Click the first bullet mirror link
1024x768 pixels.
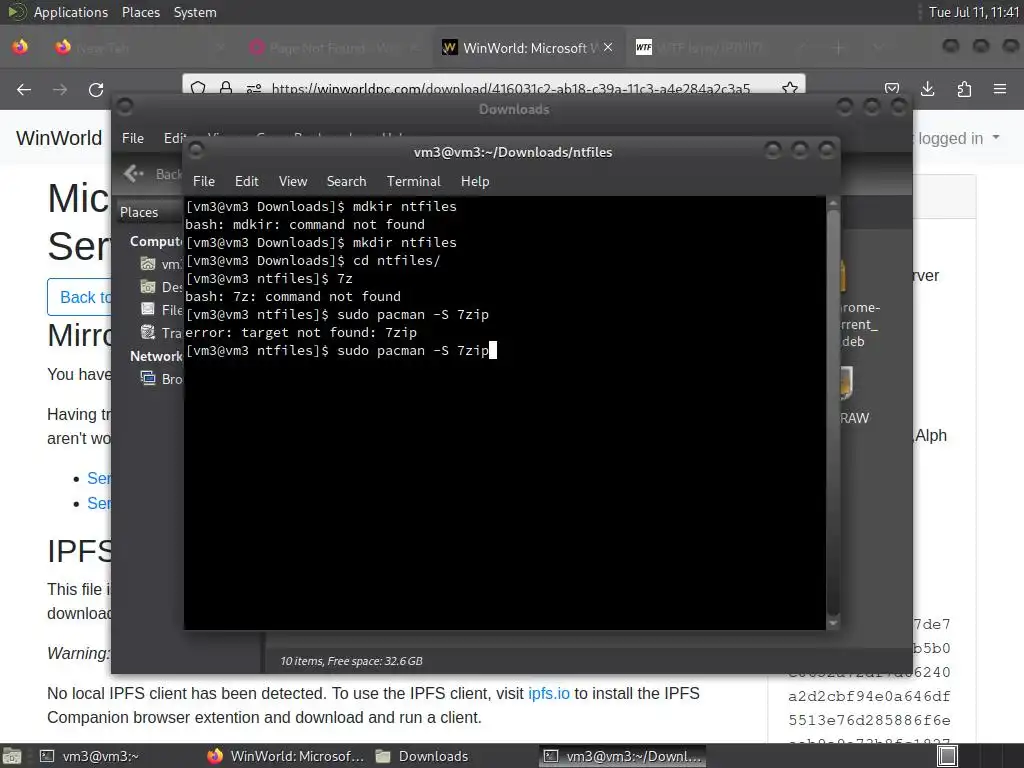click(x=99, y=478)
